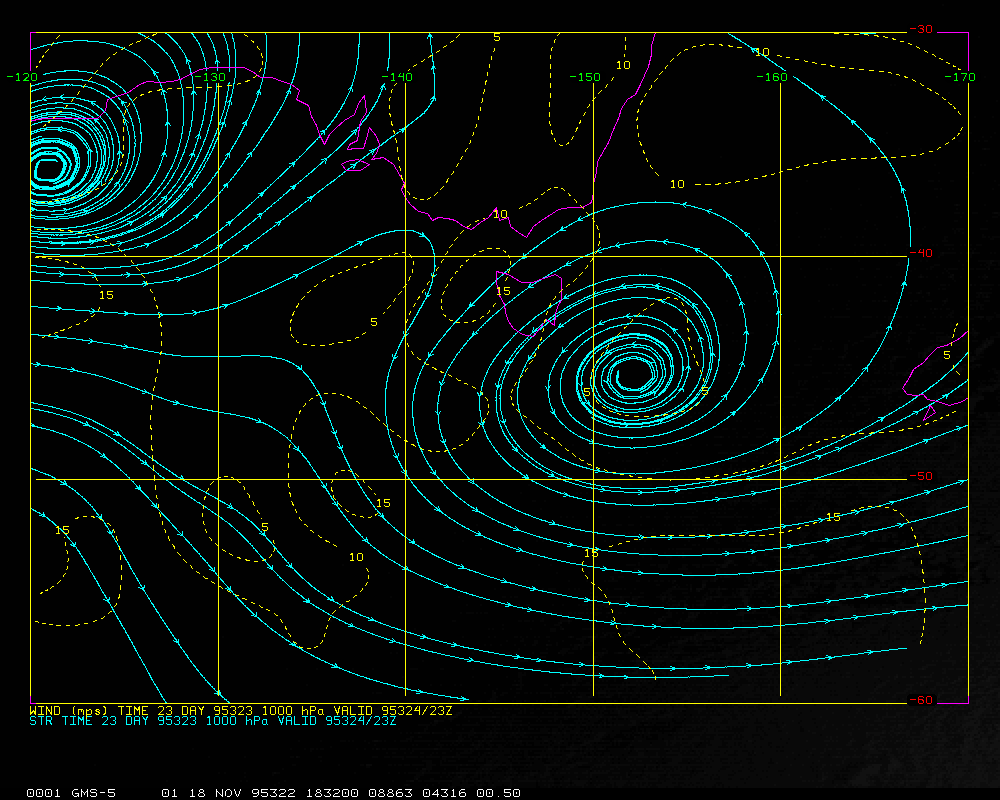Click intersection of -160 meridian and -40 parallel
Screen dimensions: 1000x800
[x=780, y=256]
